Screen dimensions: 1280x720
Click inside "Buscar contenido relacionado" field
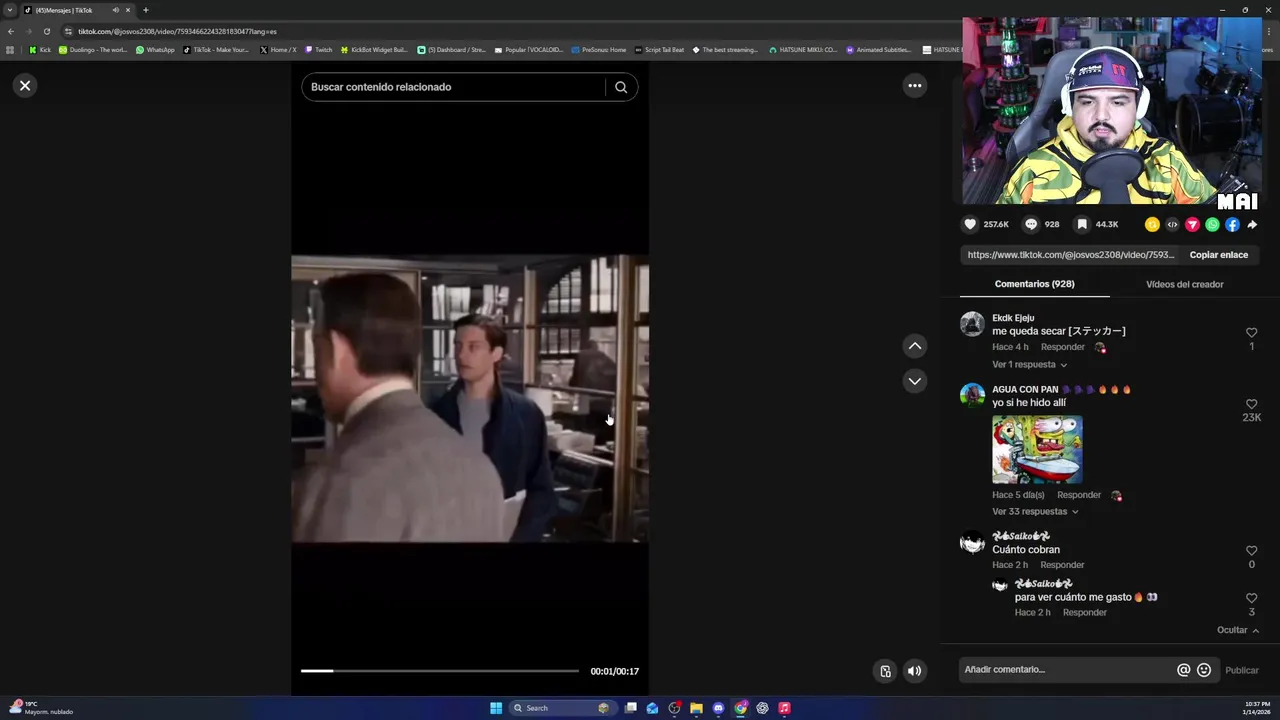pyautogui.click(x=455, y=87)
